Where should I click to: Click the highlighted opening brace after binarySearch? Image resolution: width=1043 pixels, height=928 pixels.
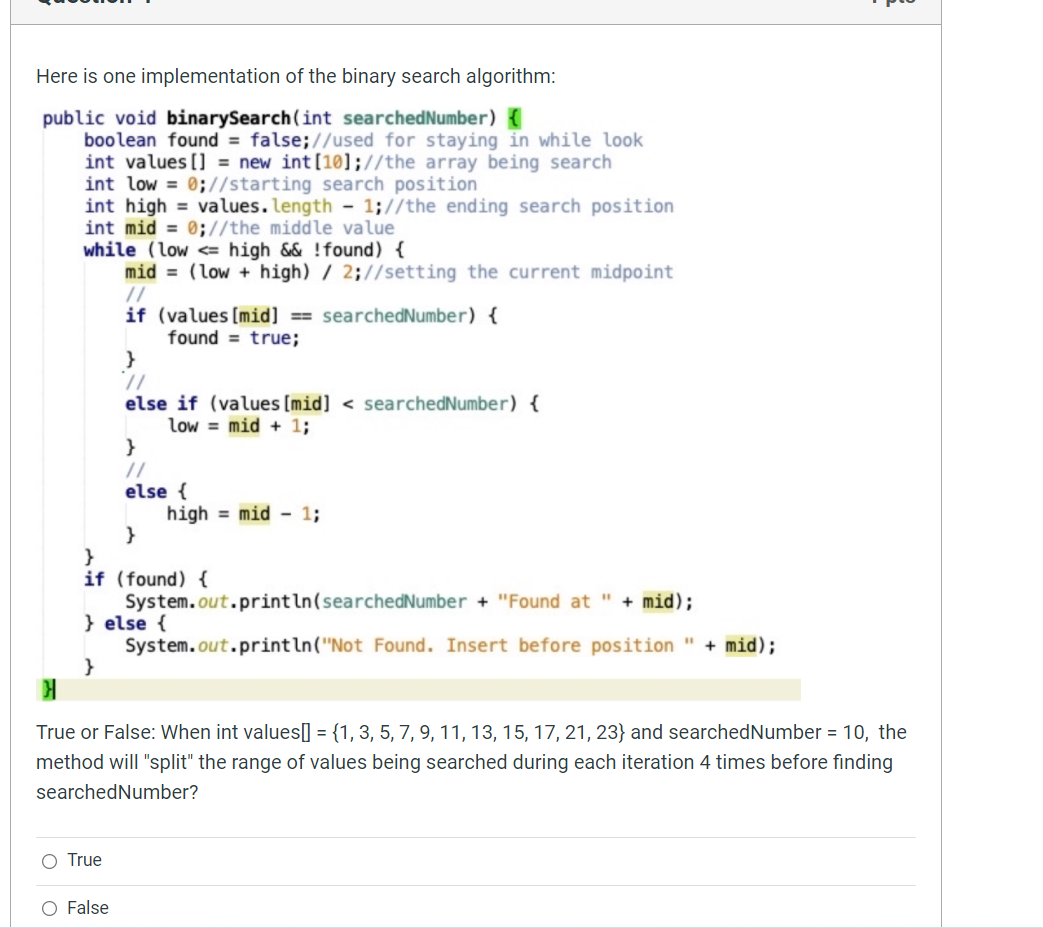coord(513,118)
